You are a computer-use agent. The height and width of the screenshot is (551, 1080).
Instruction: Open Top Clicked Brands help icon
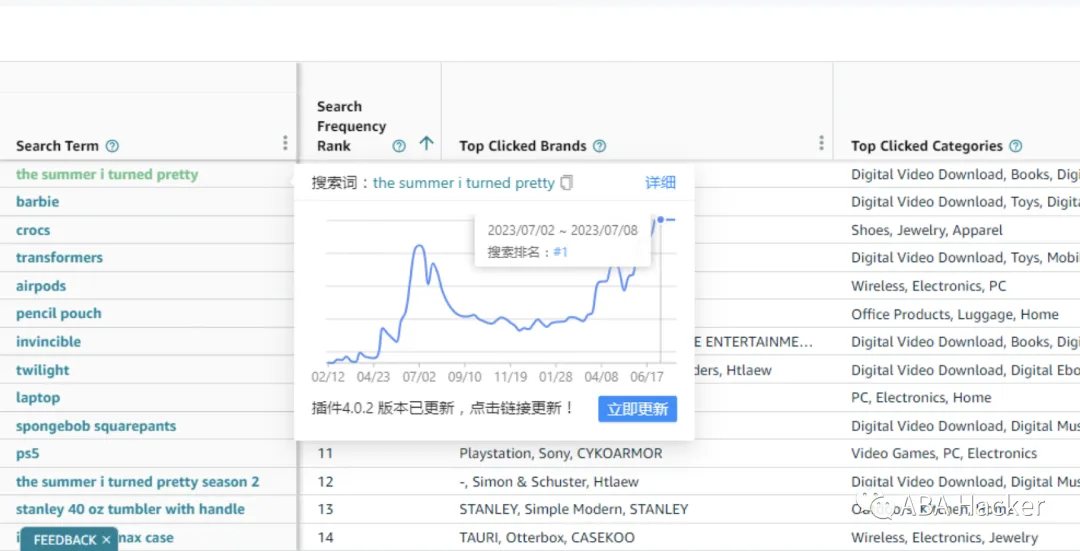point(599,146)
